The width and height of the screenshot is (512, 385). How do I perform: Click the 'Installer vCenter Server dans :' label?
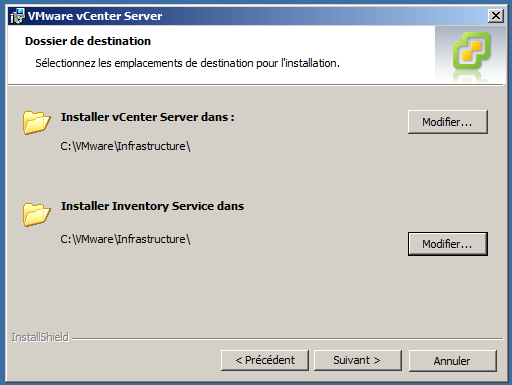[x=147, y=117]
